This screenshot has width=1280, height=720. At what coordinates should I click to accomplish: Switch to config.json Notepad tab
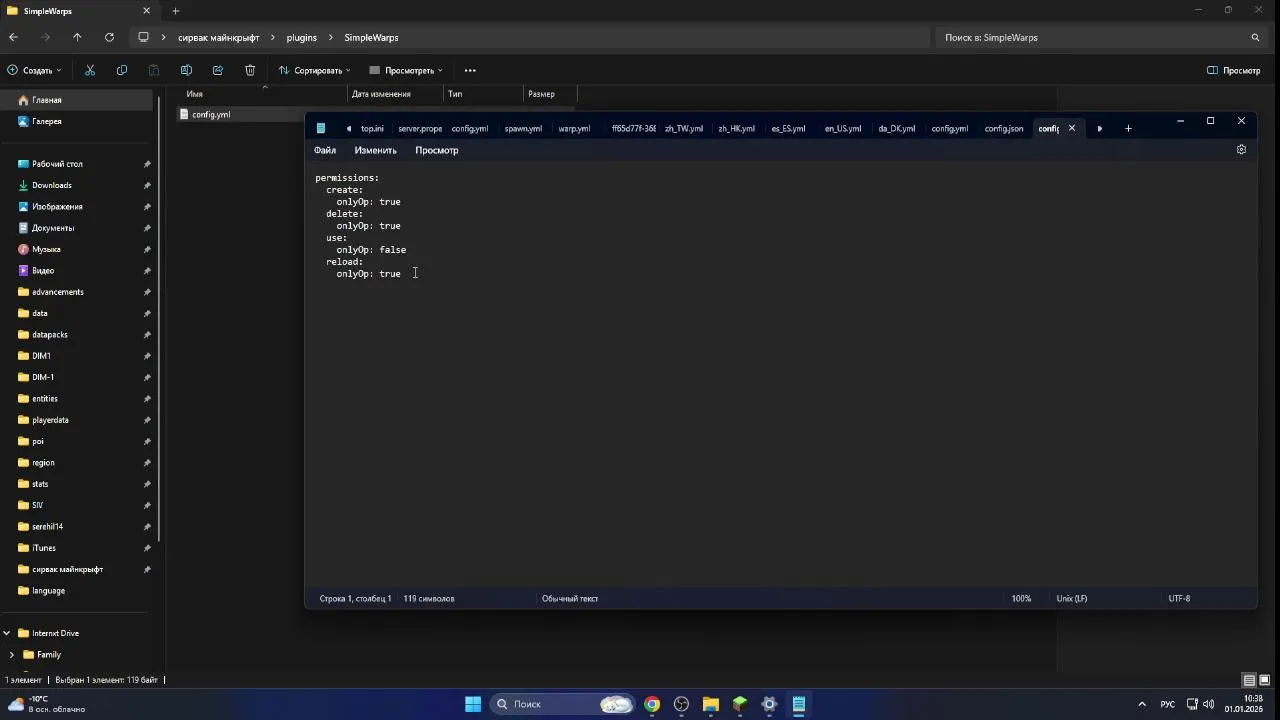tap(1004, 128)
